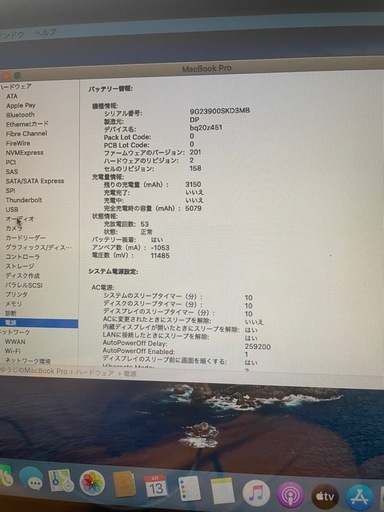
Task: Select ストレージ in the sidebar
Action: (x=20, y=266)
